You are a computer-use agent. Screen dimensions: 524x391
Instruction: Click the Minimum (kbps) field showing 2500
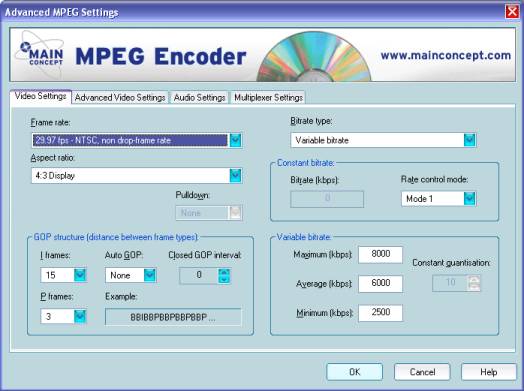coord(380,313)
